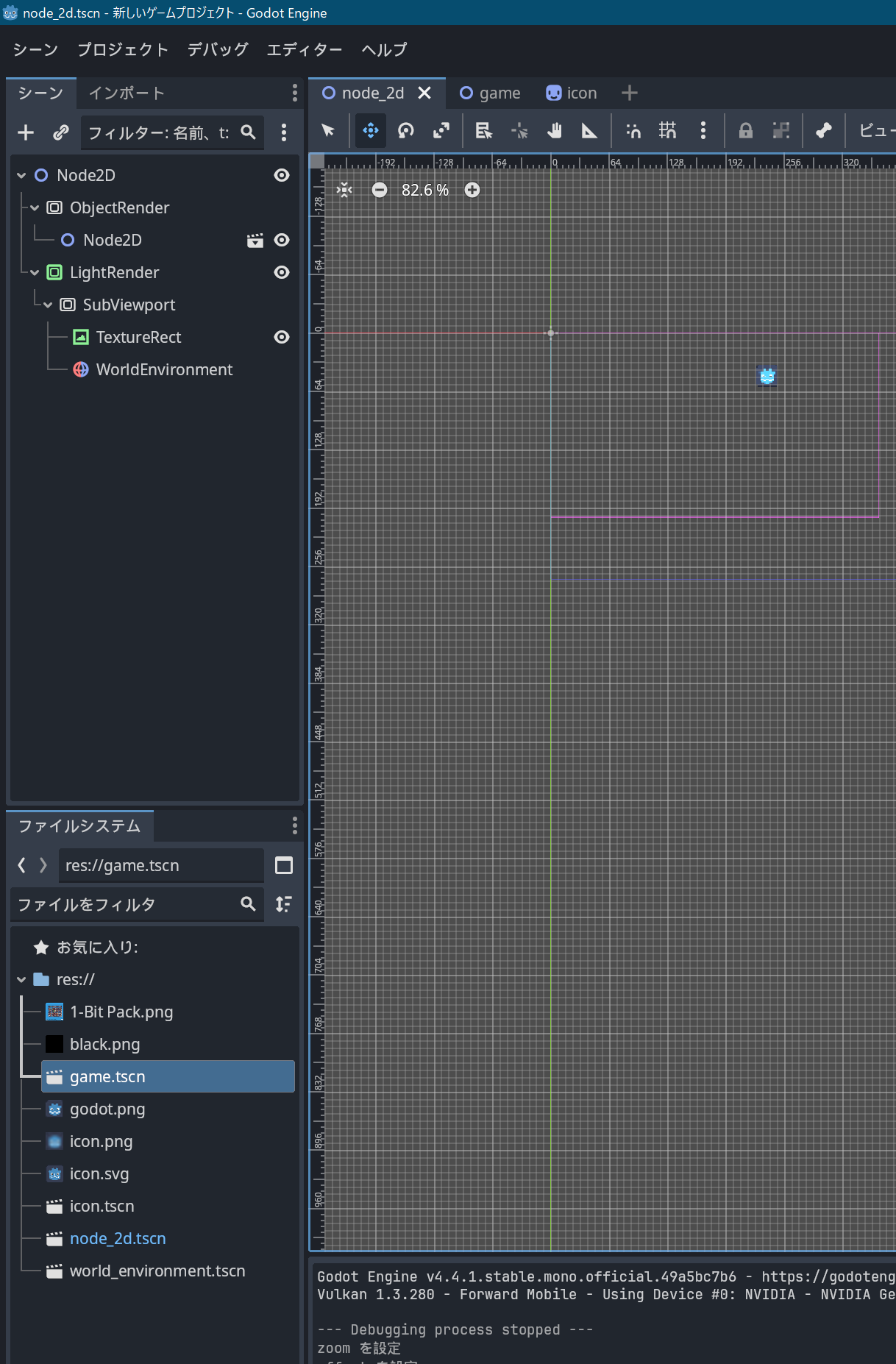
Task: Select node_2d.tscn in the file list
Action: coord(118,1239)
